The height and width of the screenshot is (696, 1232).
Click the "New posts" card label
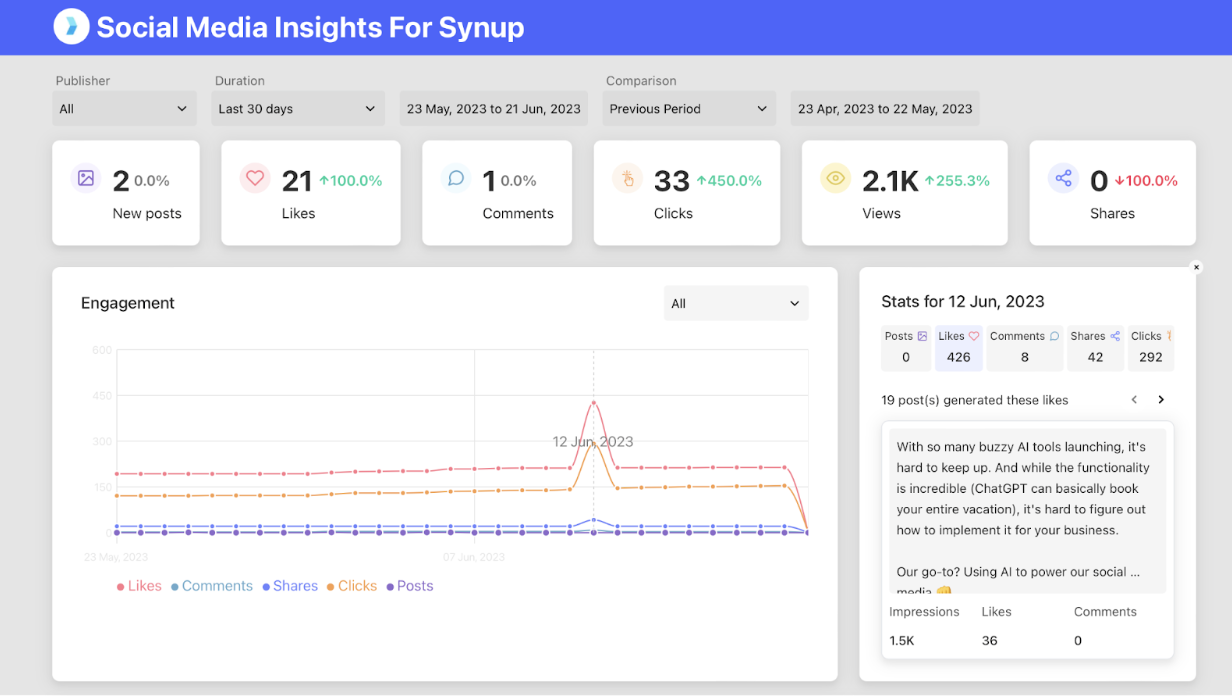[x=147, y=213]
